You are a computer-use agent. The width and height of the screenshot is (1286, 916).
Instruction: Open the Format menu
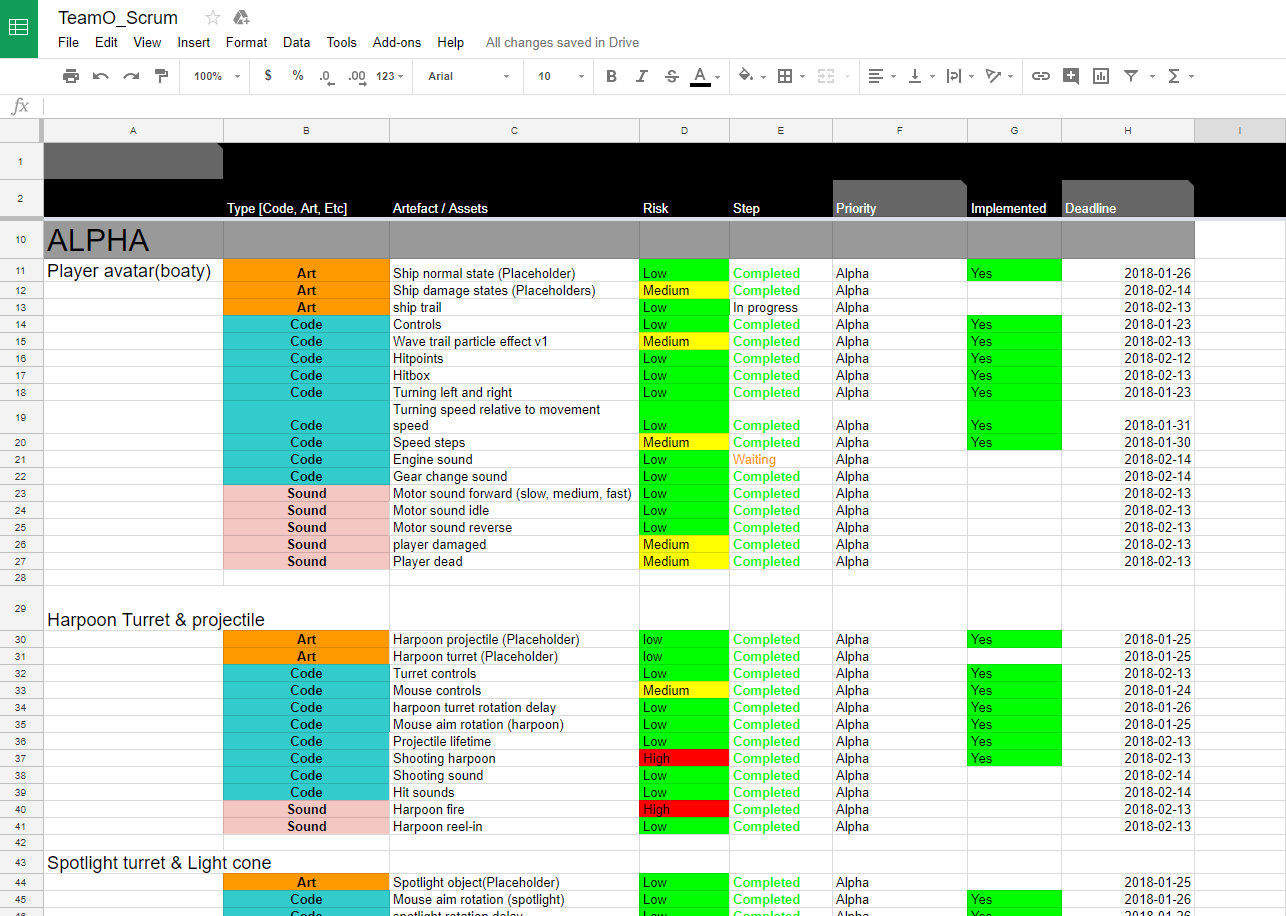point(246,42)
